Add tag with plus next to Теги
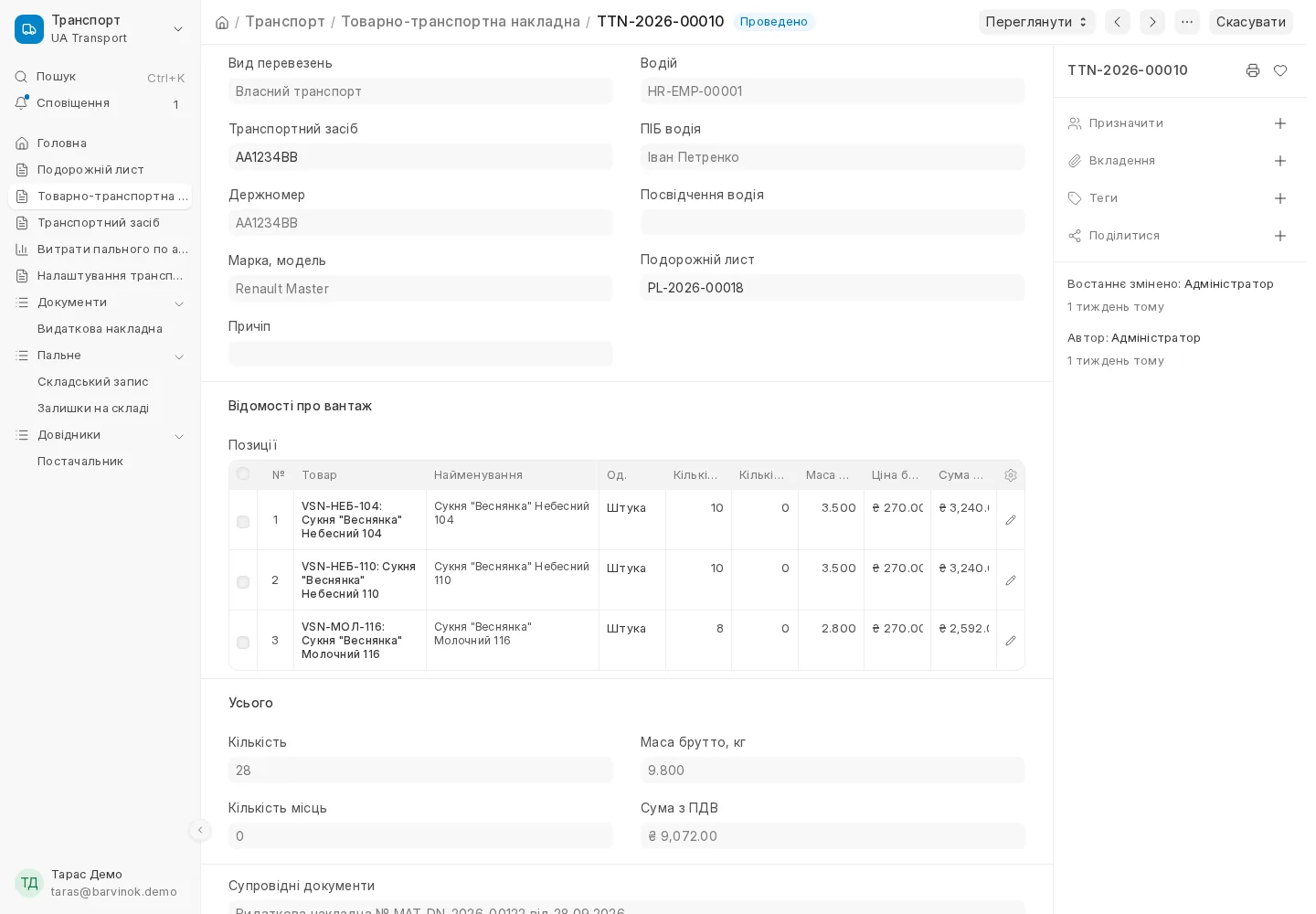 (x=1280, y=198)
